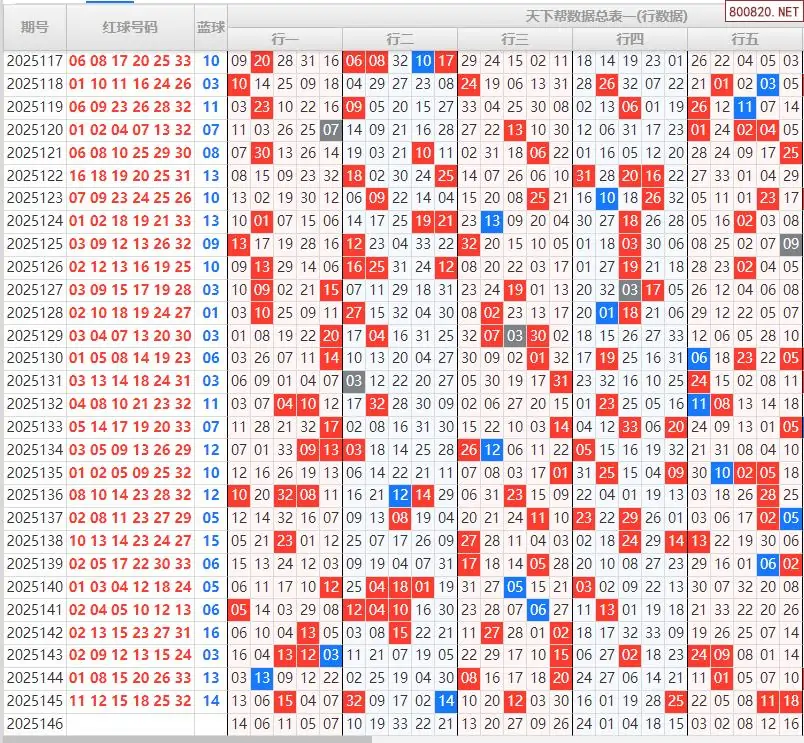Select the 行五 column group header
The width and height of the screenshot is (804, 743).
[745, 39]
